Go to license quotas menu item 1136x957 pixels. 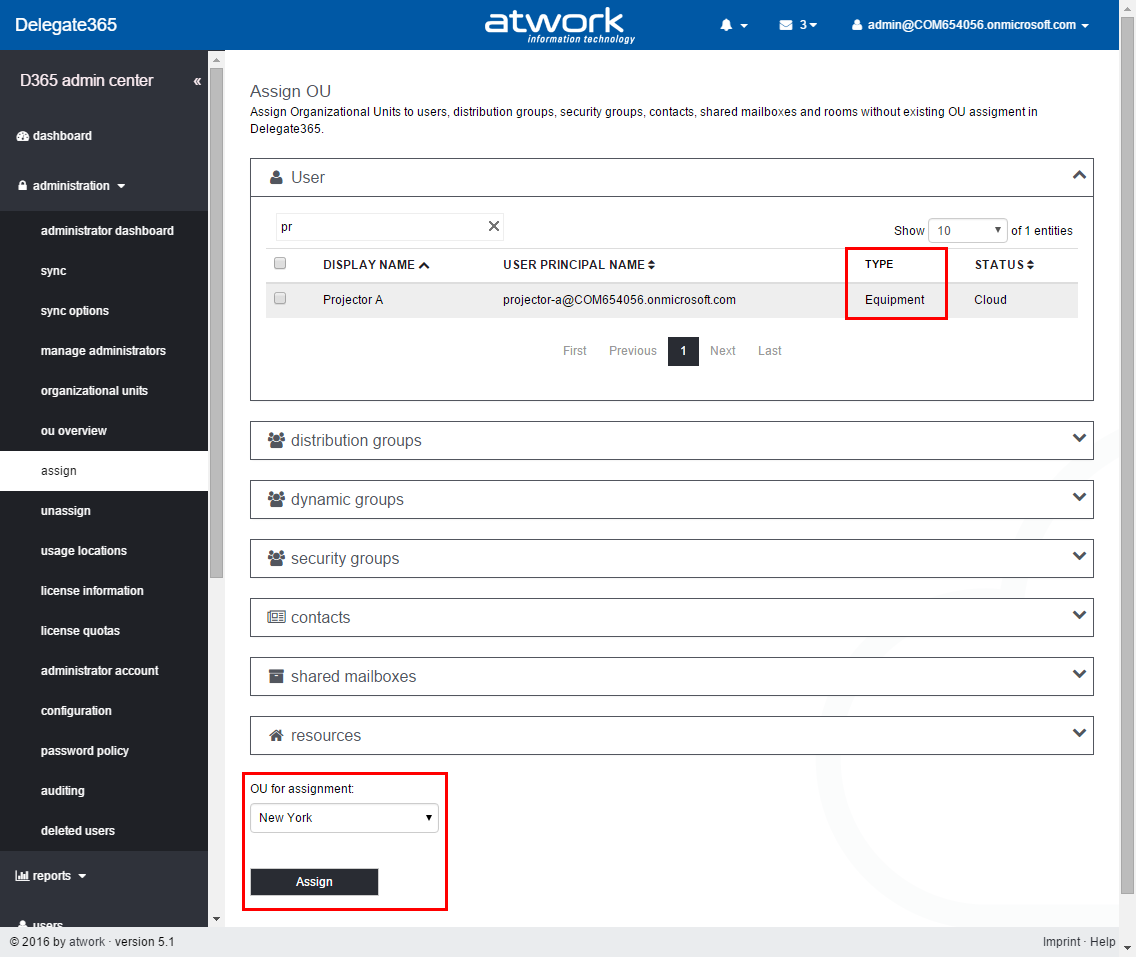pyautogui.click(x=80, y=631)
